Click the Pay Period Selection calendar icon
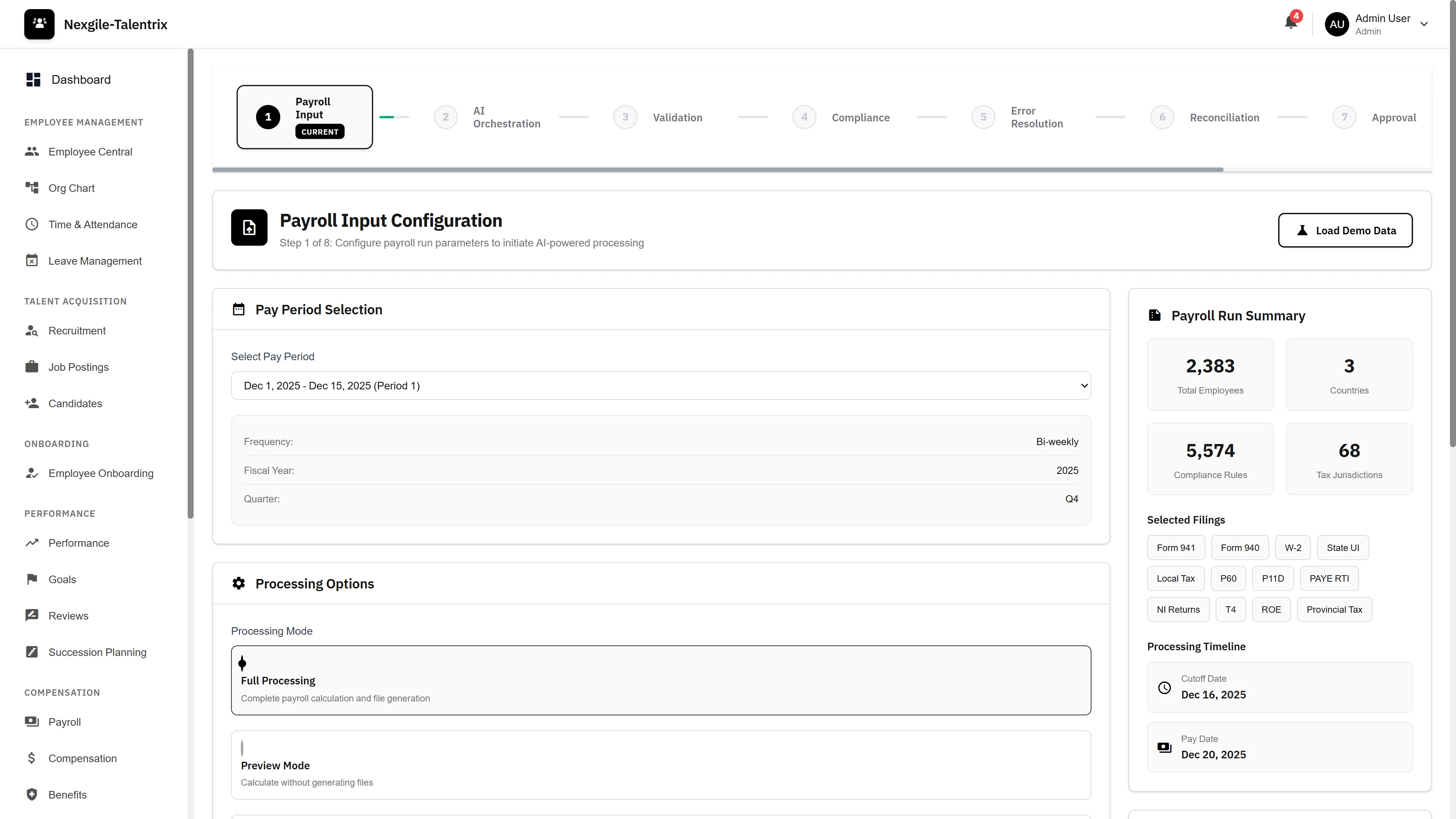 pos(238,309)
